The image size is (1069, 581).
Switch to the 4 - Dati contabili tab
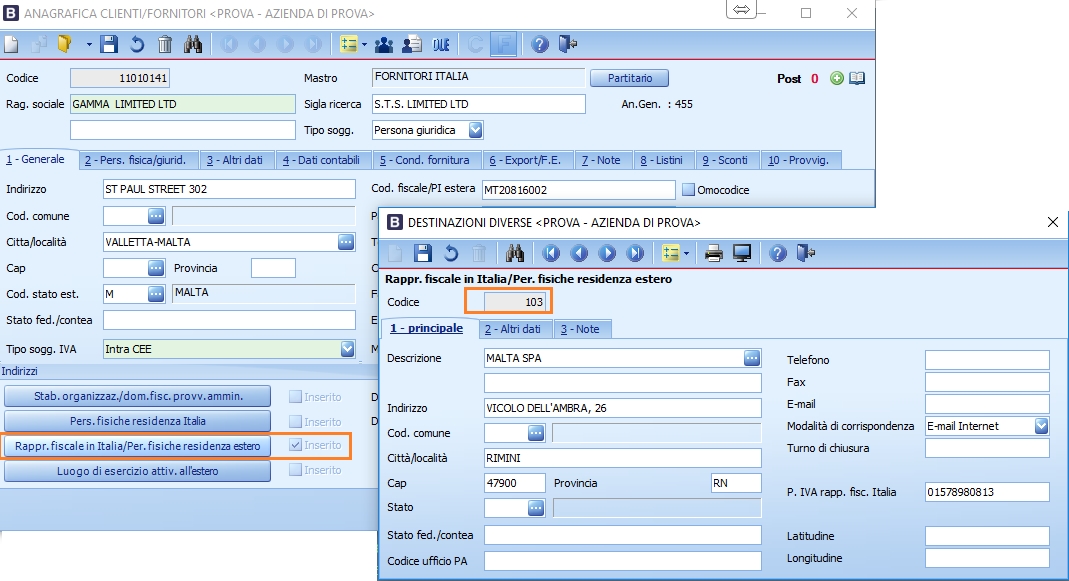point(321,160)
